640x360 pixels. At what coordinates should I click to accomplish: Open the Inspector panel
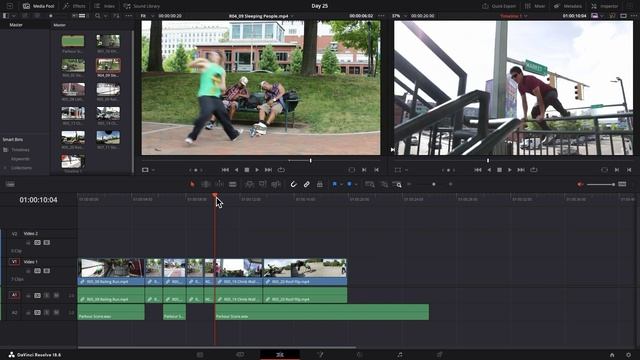click(x=604, y=6)
